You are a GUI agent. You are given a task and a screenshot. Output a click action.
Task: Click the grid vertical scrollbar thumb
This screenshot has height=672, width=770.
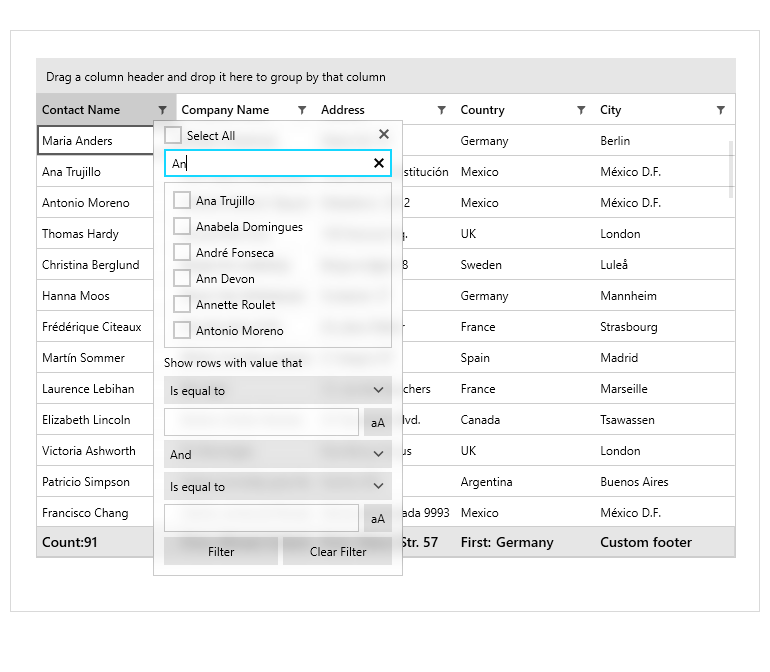[x=731, y=169]
